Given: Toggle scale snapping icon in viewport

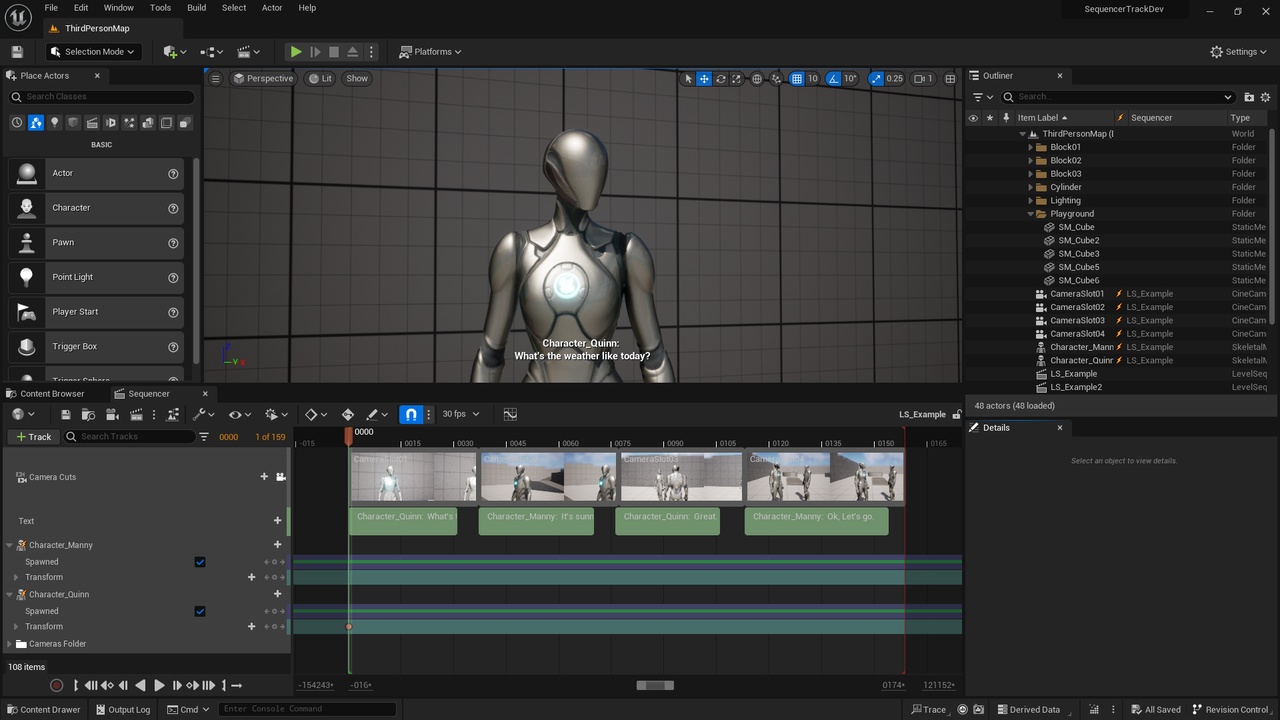Looking at the screenshot, I should (877, 79).
